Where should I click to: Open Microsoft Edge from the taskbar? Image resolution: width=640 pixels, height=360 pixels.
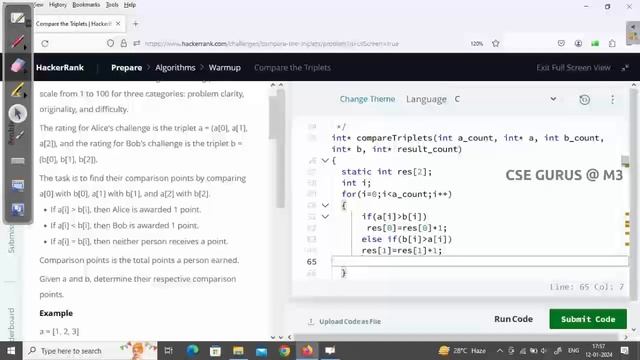click(192, 351)
